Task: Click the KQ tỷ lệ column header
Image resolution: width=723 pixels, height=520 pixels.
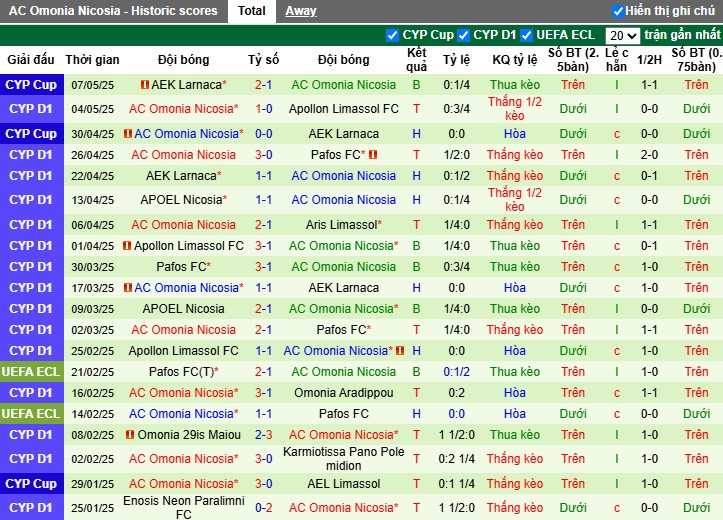Action: click(x=515, y=60)
